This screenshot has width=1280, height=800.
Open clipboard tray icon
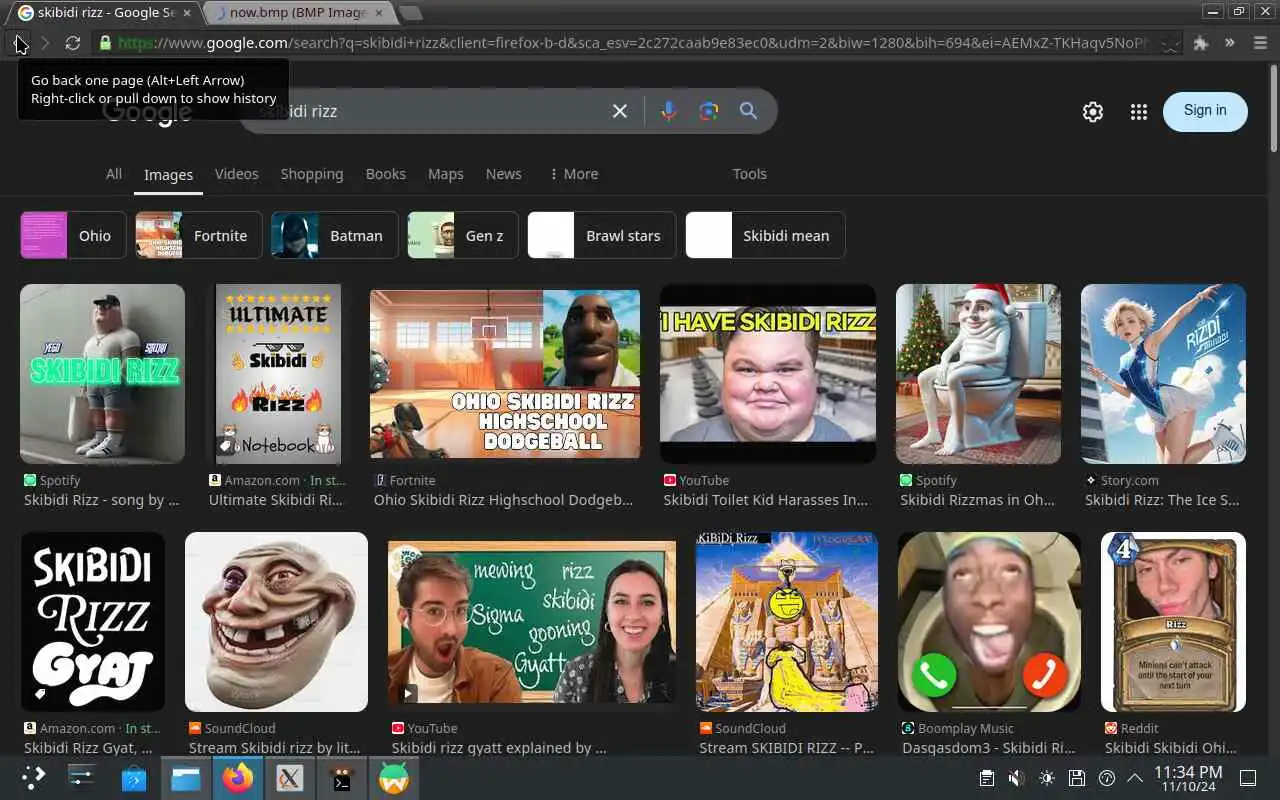(x=986, y=778)
